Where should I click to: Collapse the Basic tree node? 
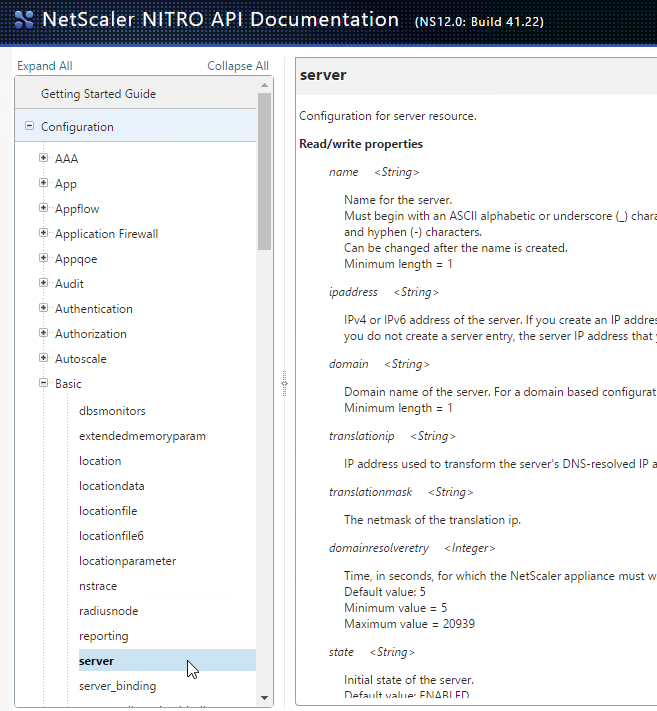click(x=44, y=383)
